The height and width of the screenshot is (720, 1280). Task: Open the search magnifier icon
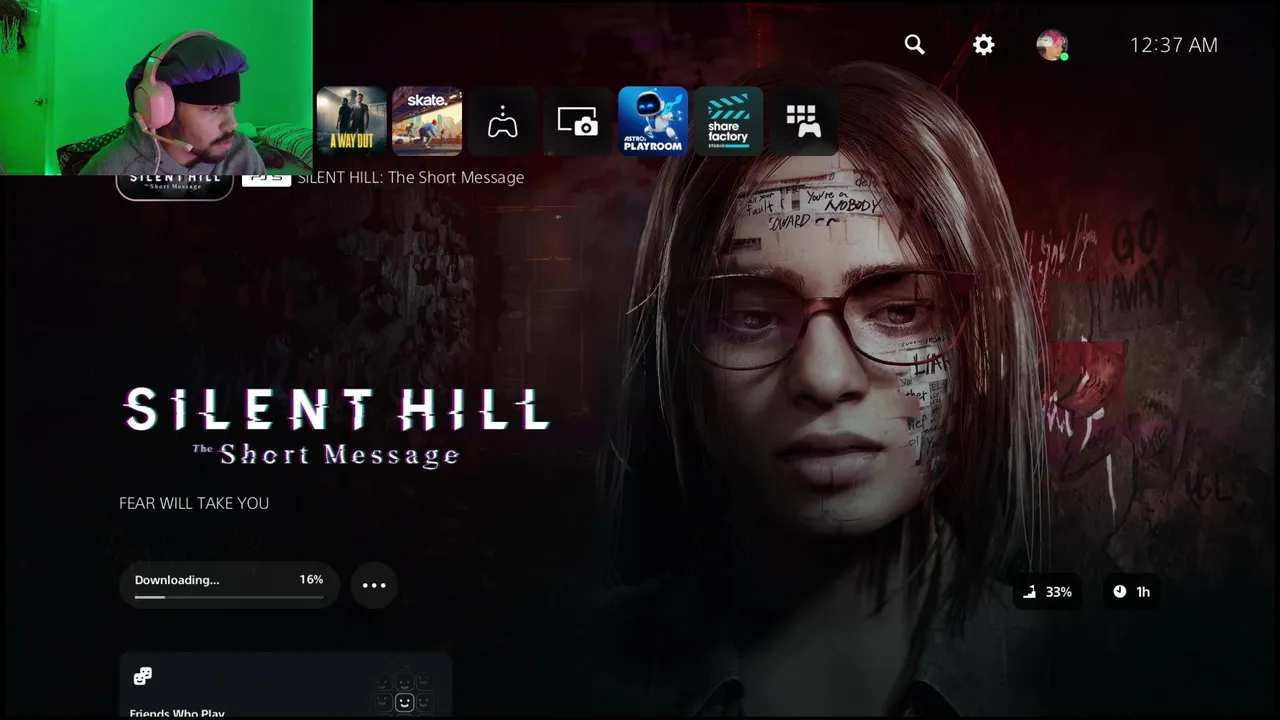(x=914, y=45)
